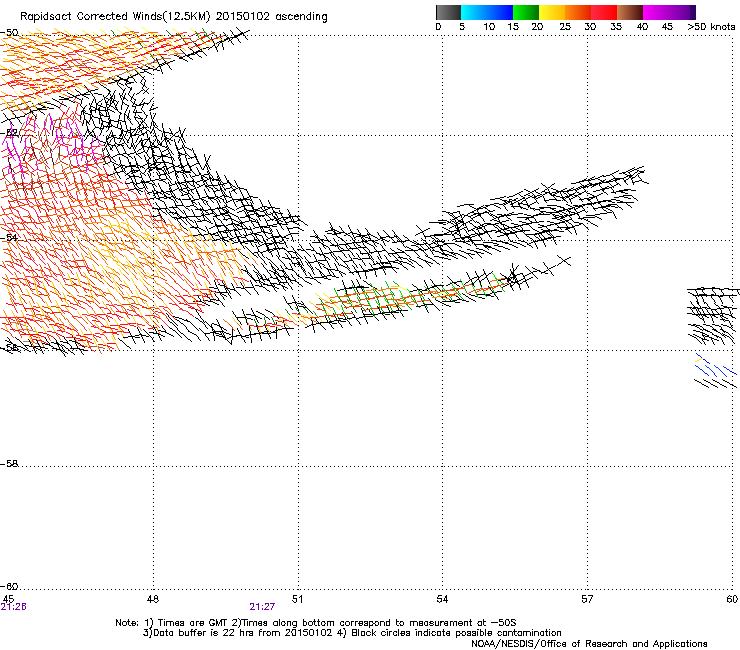Image resolution: width=740 pixels, height=650 pixels.
Task: Click the latitude label '-60'
Action: tap(9, 586)
